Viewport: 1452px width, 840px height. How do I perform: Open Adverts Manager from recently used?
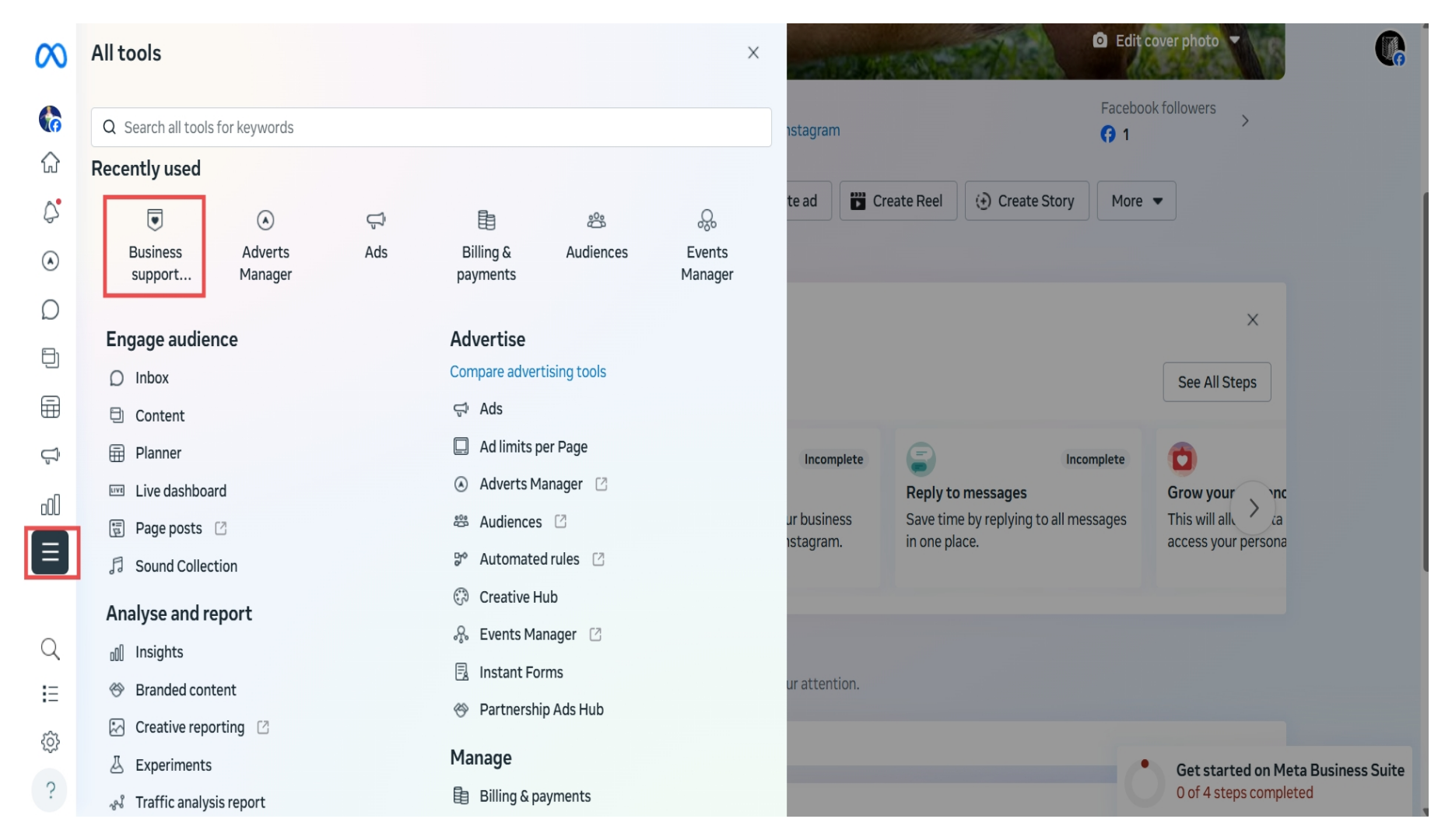(265, 247)
